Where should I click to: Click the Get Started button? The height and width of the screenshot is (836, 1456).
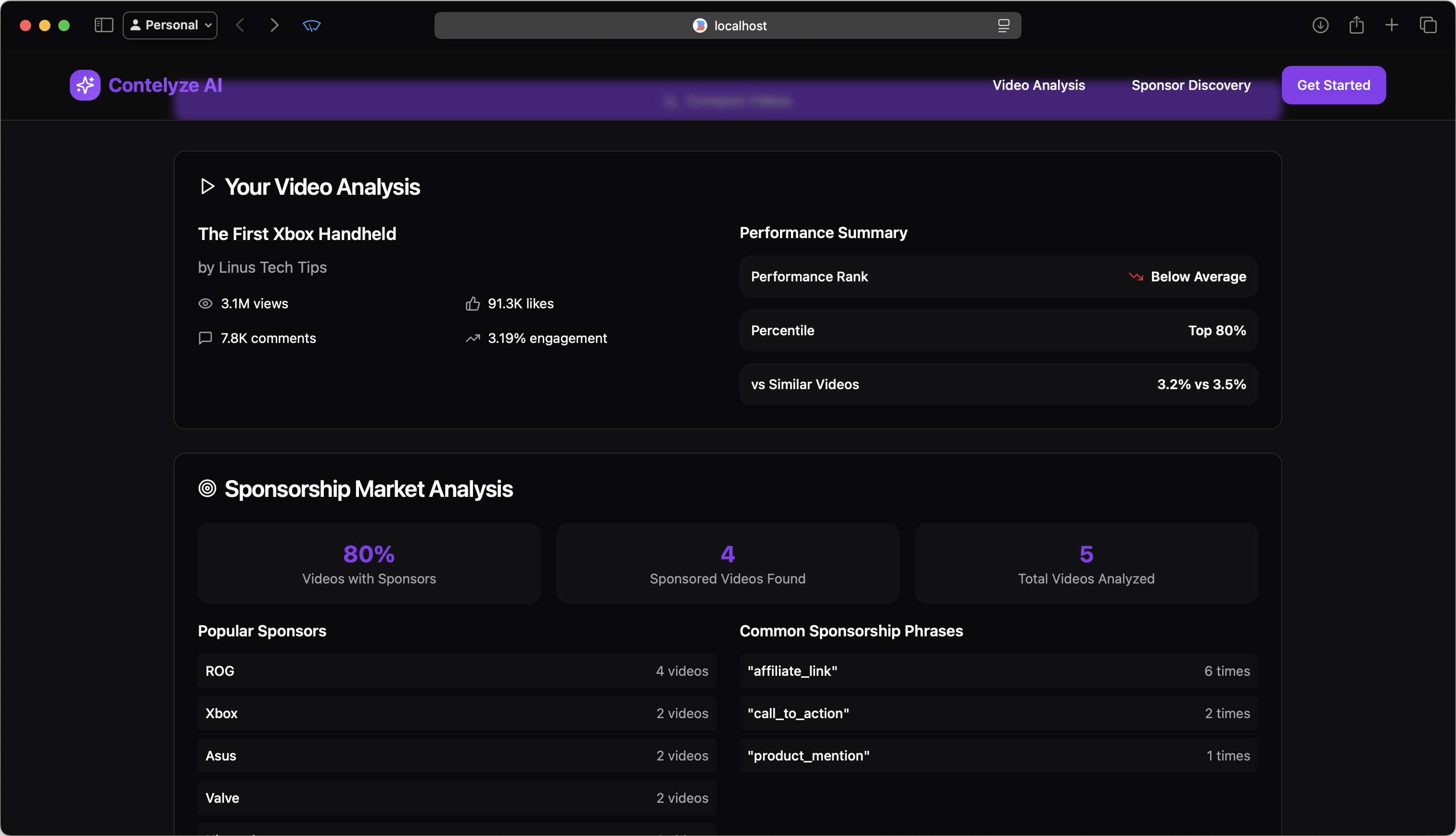[1333, 85]
